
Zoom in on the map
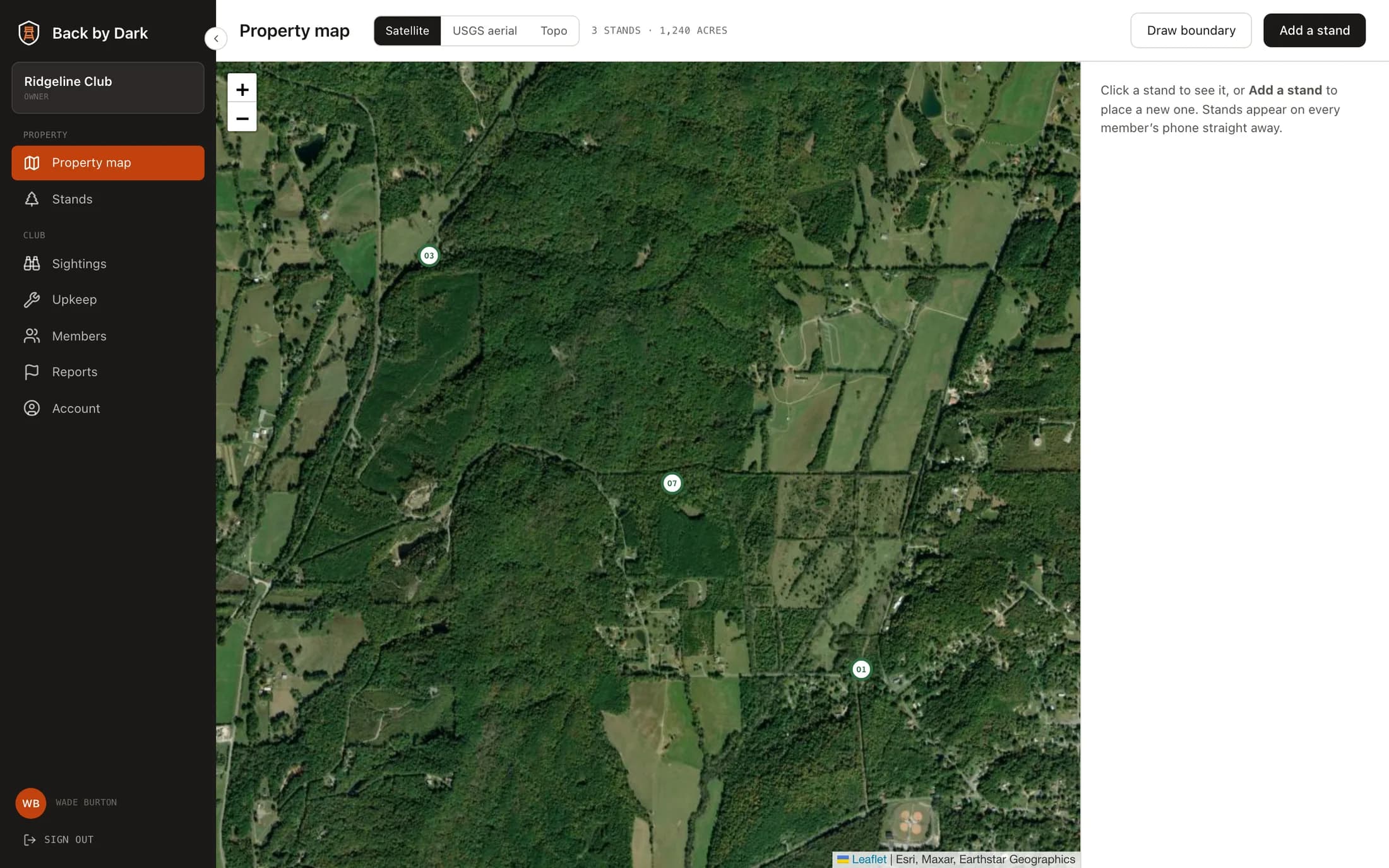[x=242, y=89]
